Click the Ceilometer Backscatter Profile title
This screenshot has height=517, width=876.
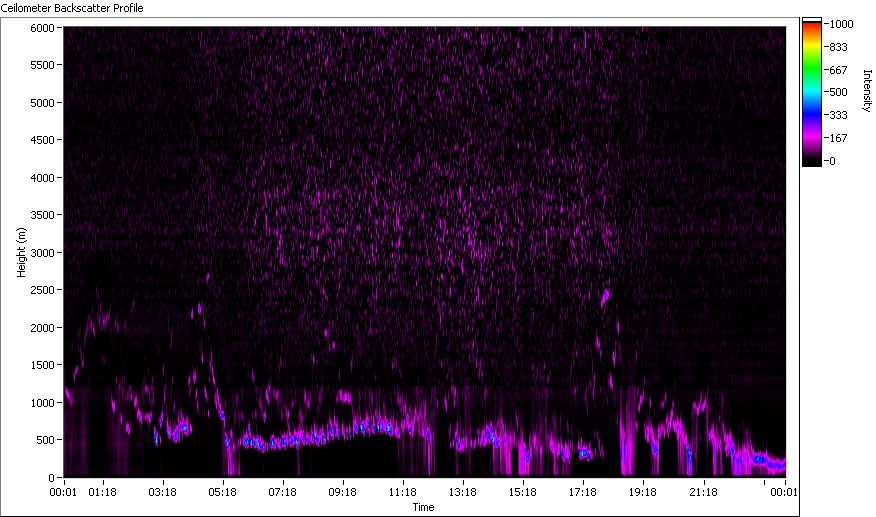[x=72, y=8]
